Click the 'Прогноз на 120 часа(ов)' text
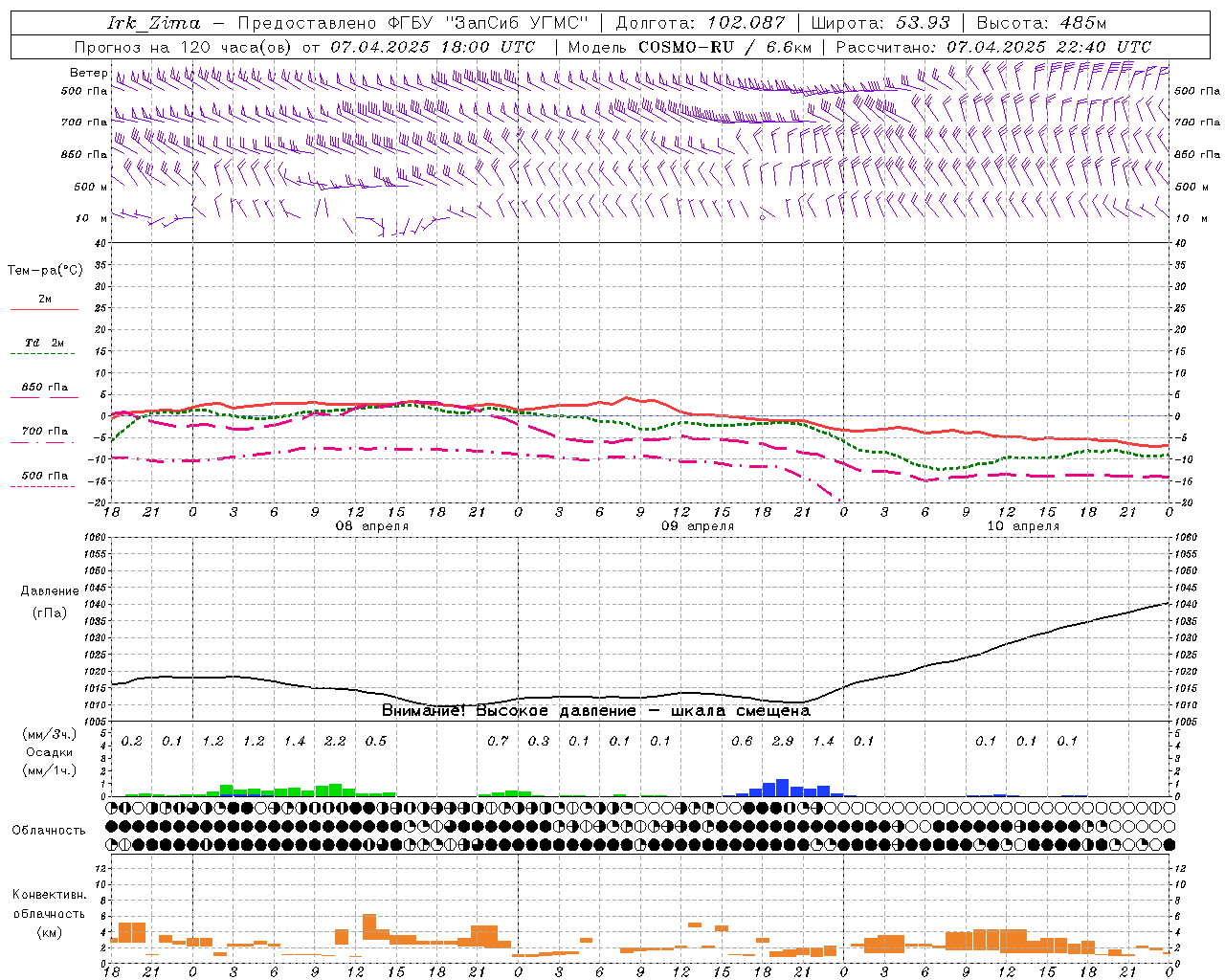Image resolution: width=1225 pixels, height=980 pixels. [x=184, y=47]
